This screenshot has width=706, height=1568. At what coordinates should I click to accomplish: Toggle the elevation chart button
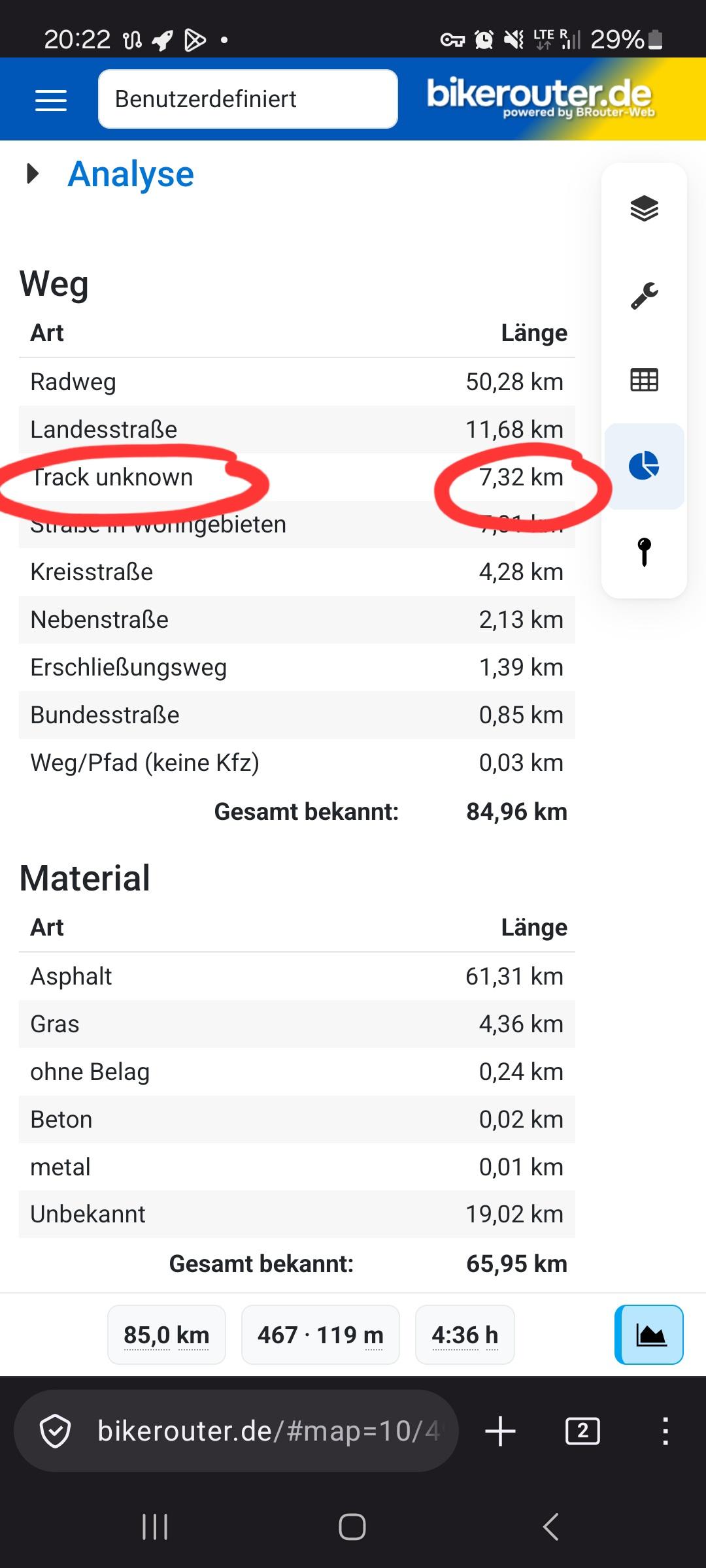pyautogui.click(x=649, y=1335)
